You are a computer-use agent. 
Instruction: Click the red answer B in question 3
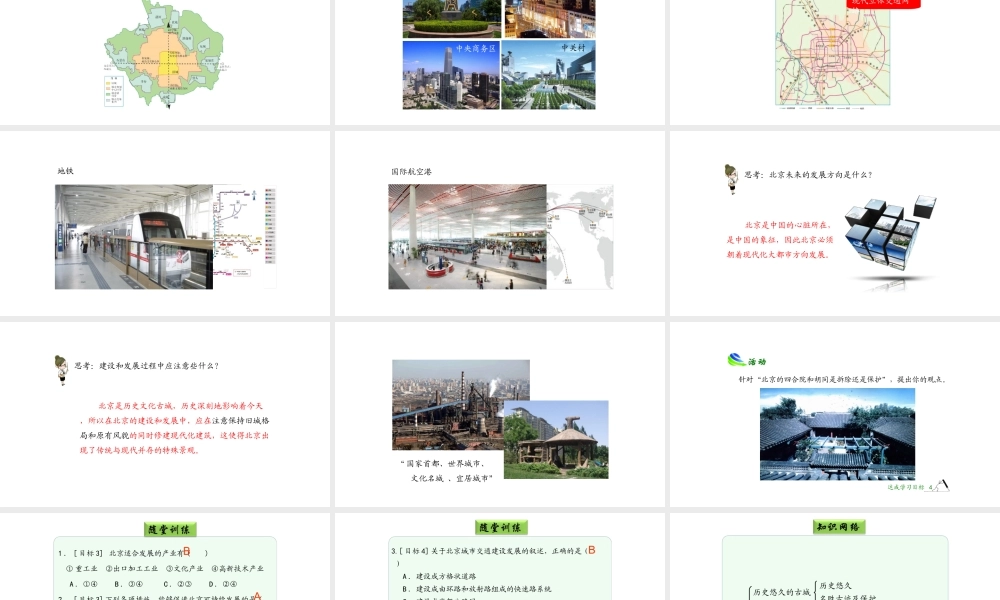click(591, 550)
